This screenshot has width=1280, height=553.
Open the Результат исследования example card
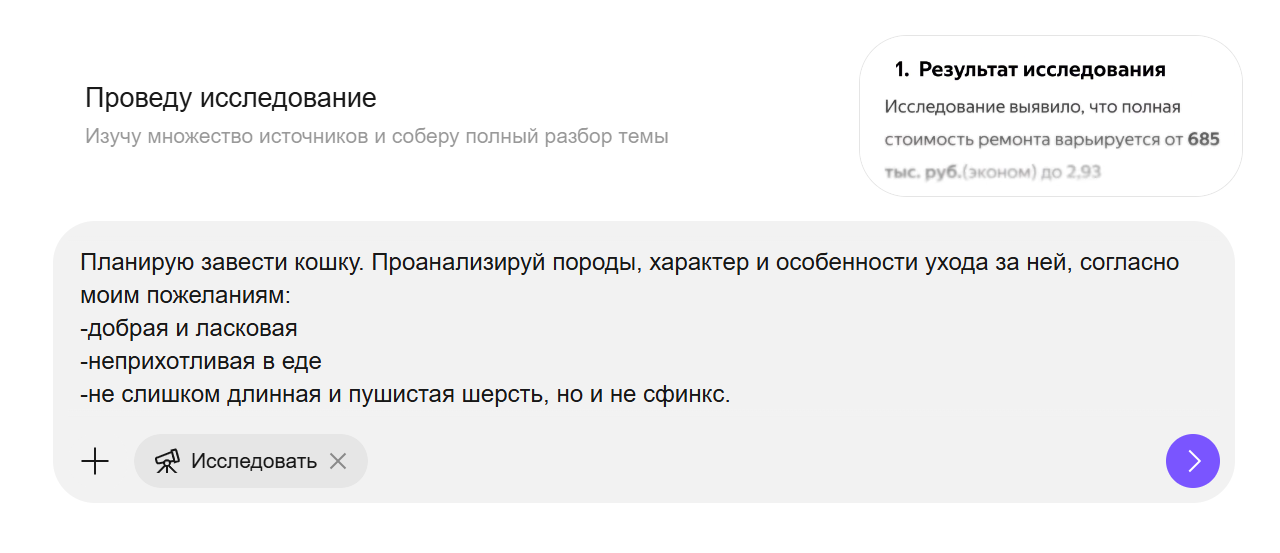tap(1050, 116)
